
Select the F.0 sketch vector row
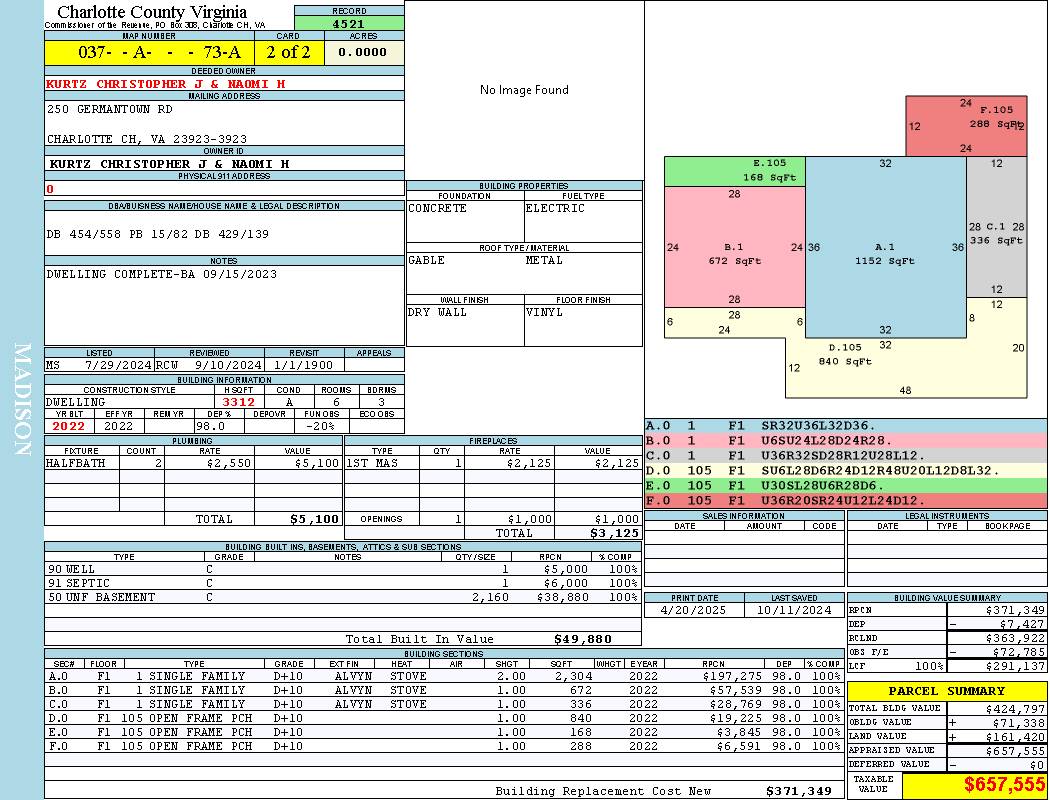(x=846, y=501)
